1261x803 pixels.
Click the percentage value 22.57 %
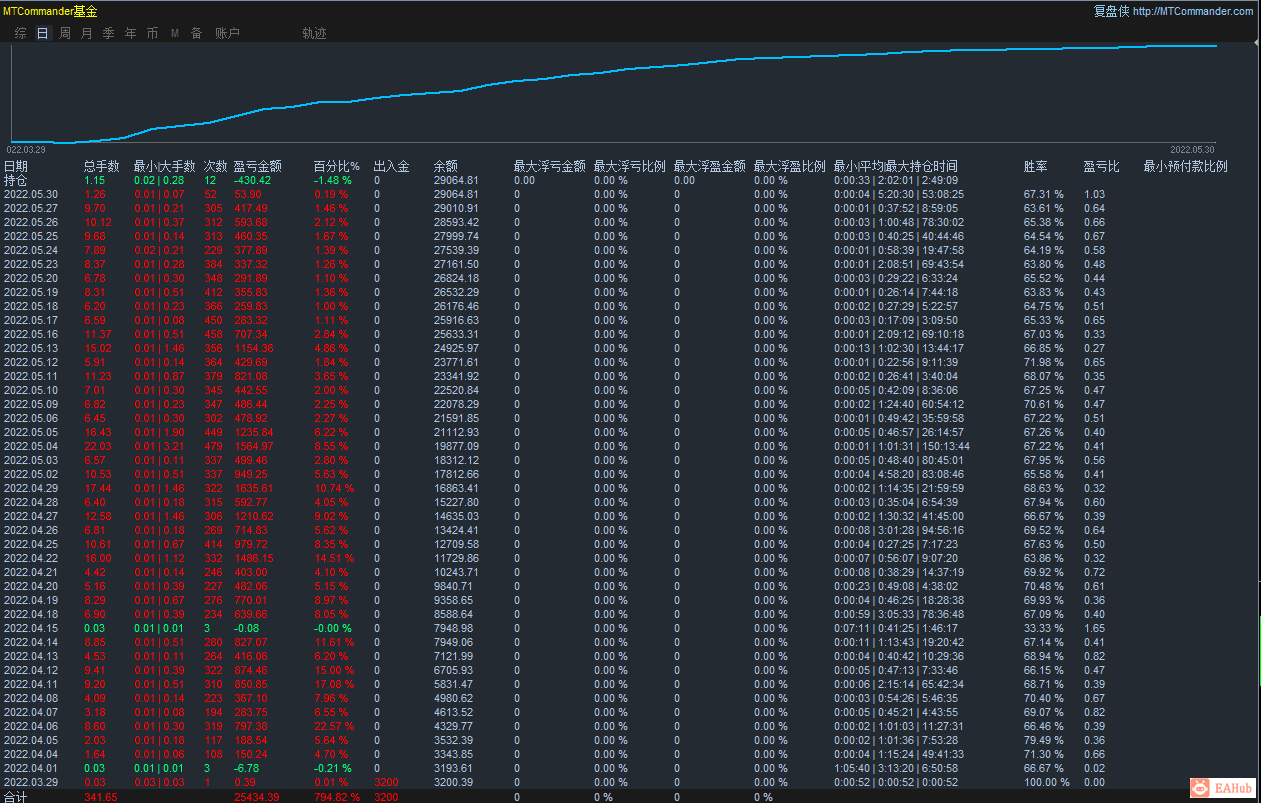(x=334, y=726)
